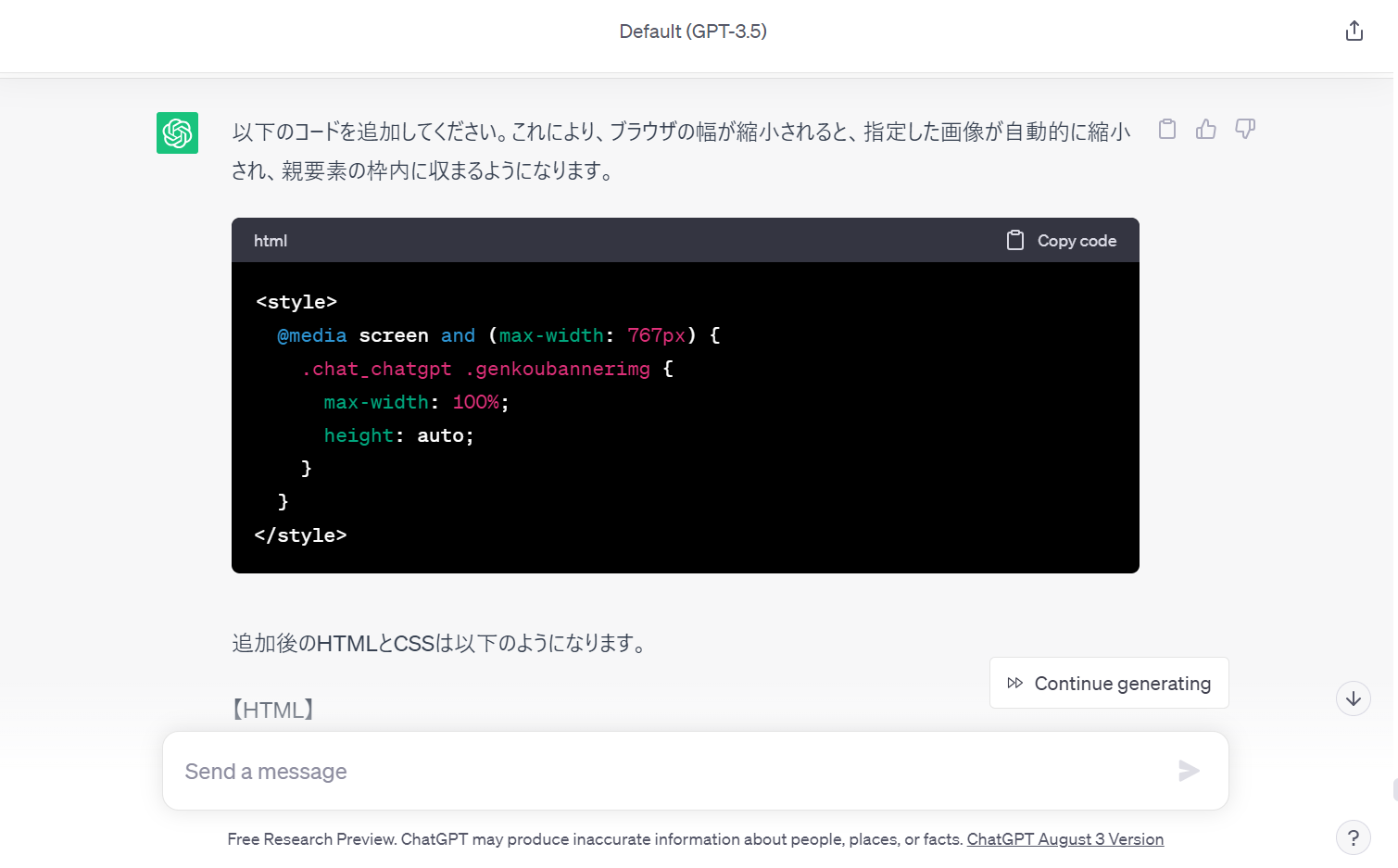Open ChatGPT August 3 Version link

click(1065, 839)
